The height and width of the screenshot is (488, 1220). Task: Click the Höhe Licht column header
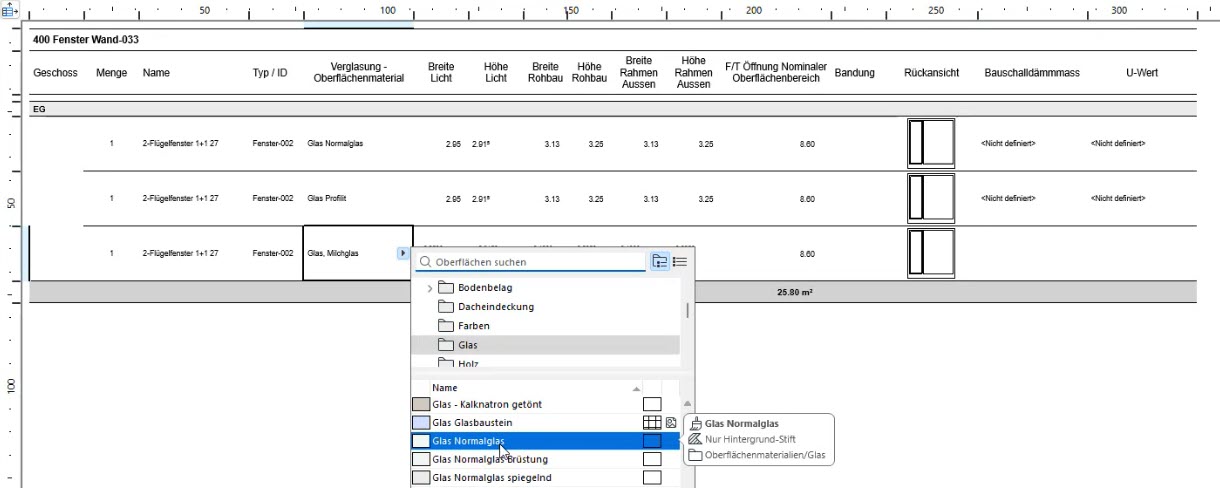[x=495, y=73]
